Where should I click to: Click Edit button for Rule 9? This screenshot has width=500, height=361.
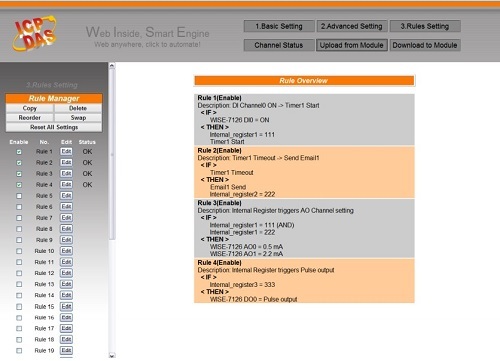[66, 240]
